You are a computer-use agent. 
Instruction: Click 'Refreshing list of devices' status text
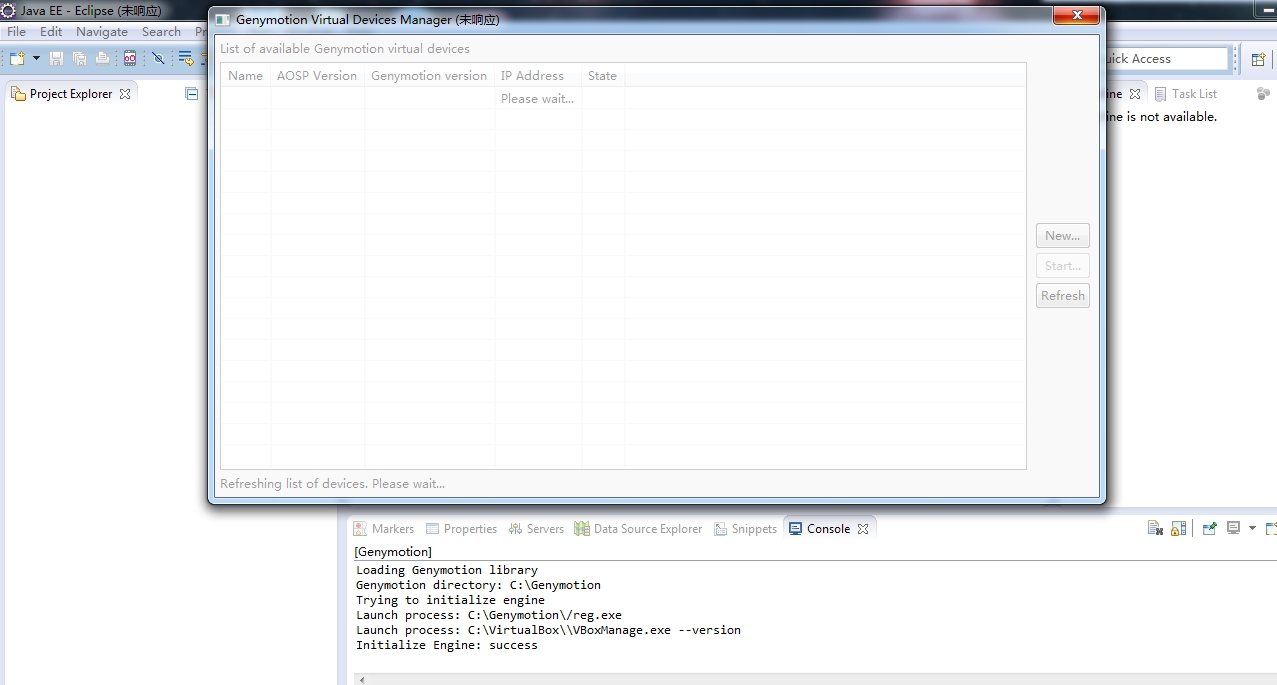point(333,484)
